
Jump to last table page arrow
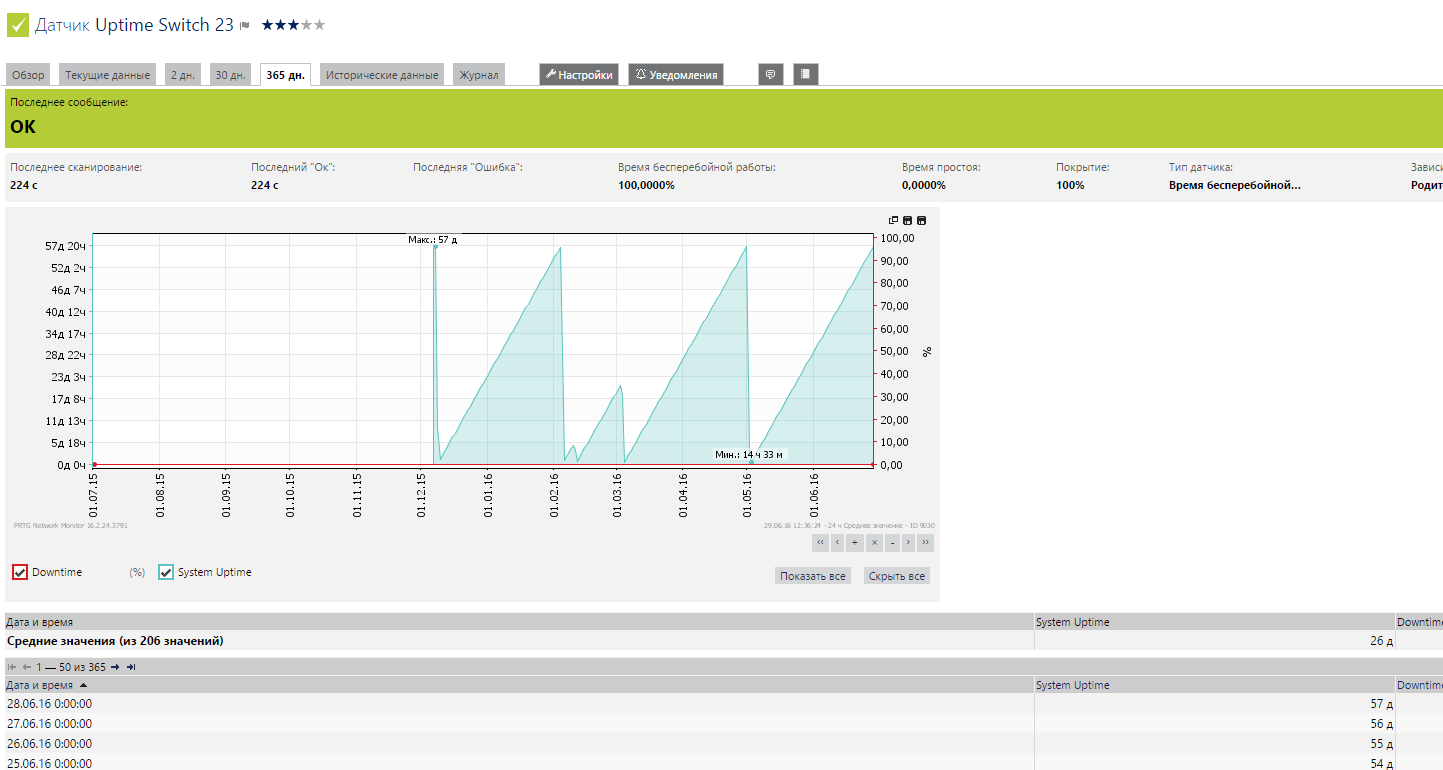[x=131, y=667]
